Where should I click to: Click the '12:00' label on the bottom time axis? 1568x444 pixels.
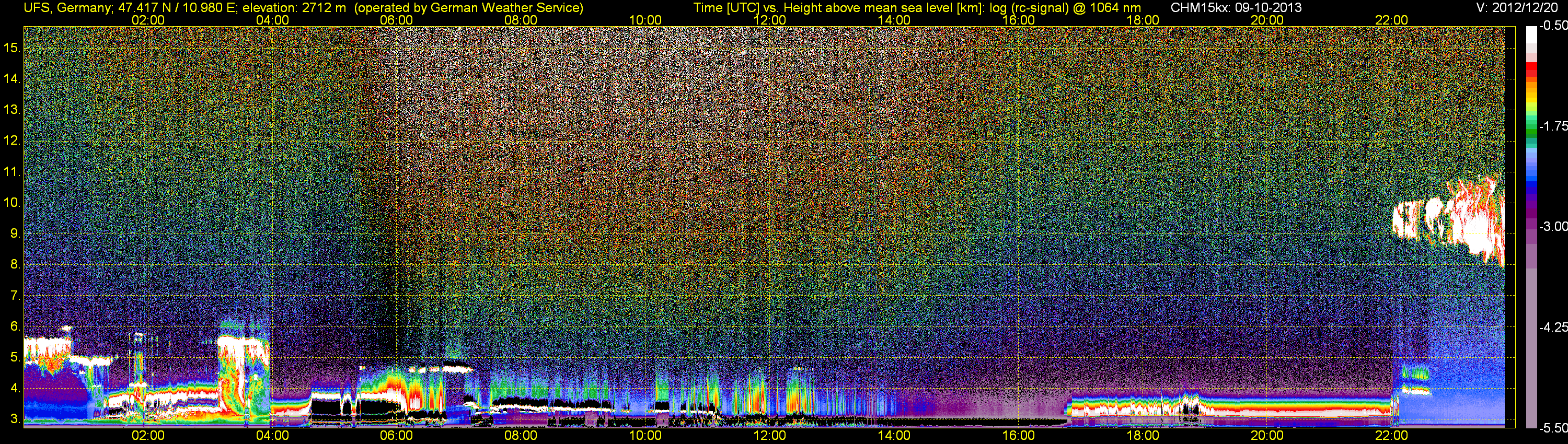tap(769, 436)
